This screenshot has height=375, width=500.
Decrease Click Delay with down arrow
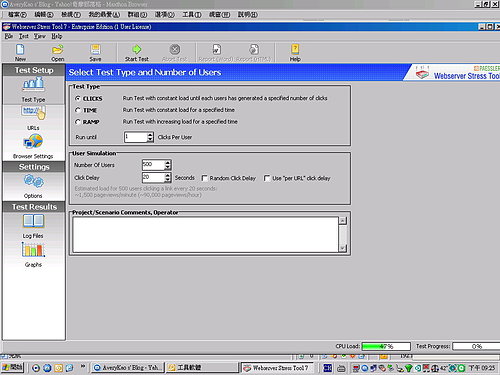tap(168, 180)
